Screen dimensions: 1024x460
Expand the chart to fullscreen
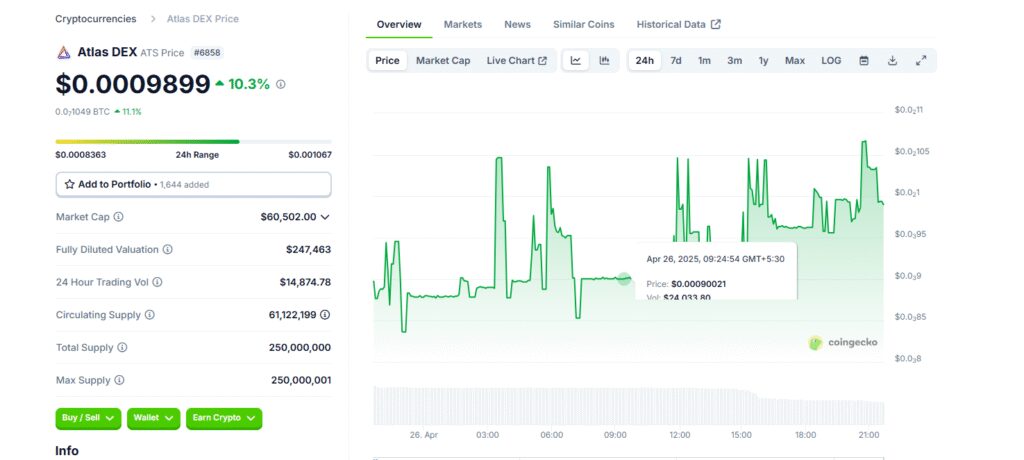click(x=921, y=61)
